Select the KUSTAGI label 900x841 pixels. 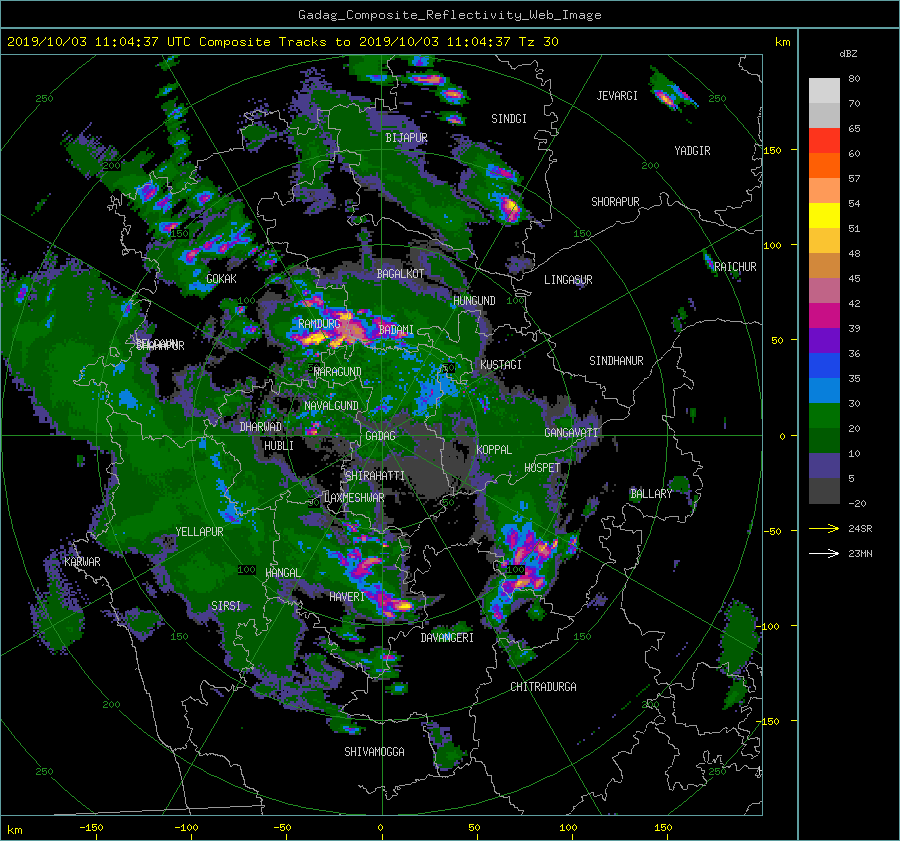[501, 365]
